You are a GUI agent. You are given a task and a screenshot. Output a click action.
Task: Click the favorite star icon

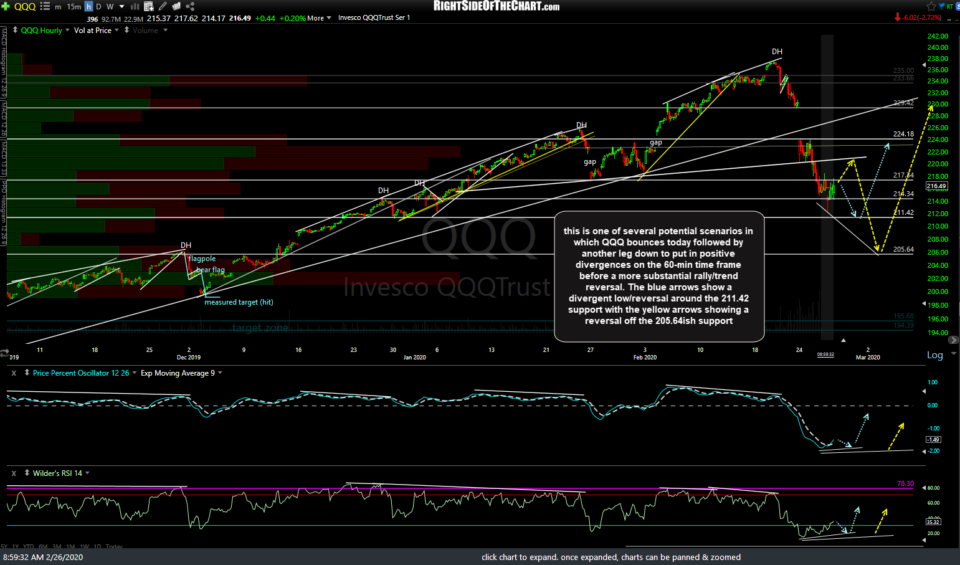(x=931, y=6)
